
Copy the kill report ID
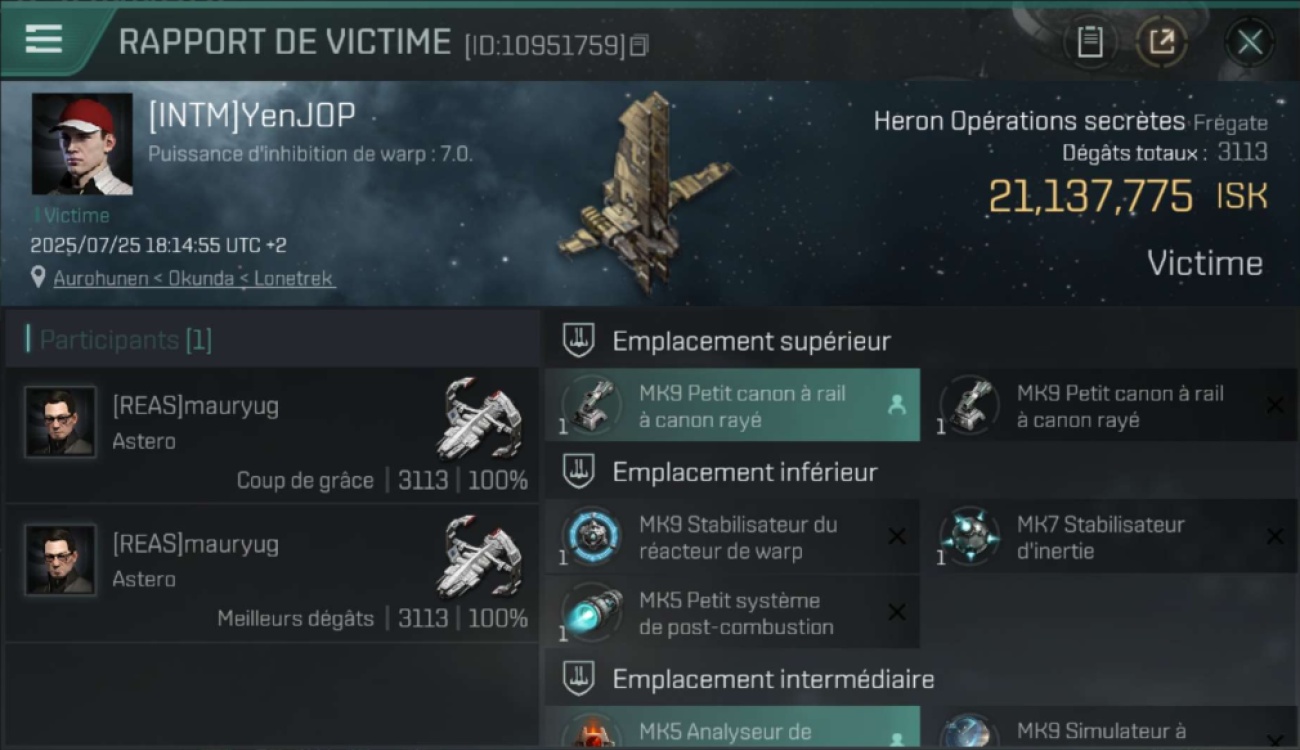click(x=638, y=44)
